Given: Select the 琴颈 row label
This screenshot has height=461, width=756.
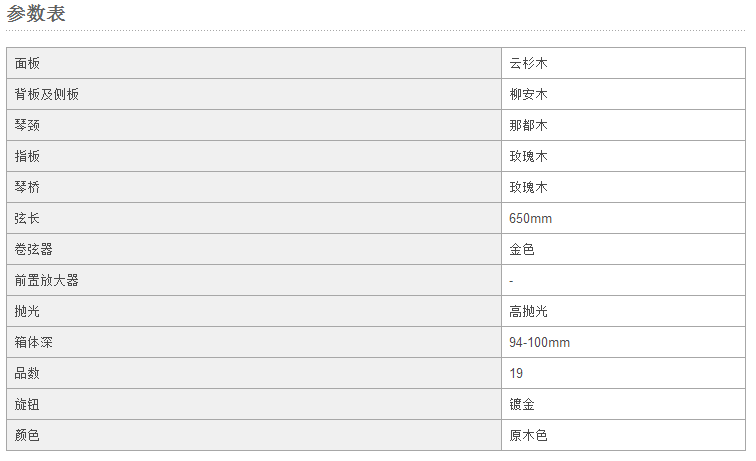Looking at the screenshot, I should coord(27,125).
